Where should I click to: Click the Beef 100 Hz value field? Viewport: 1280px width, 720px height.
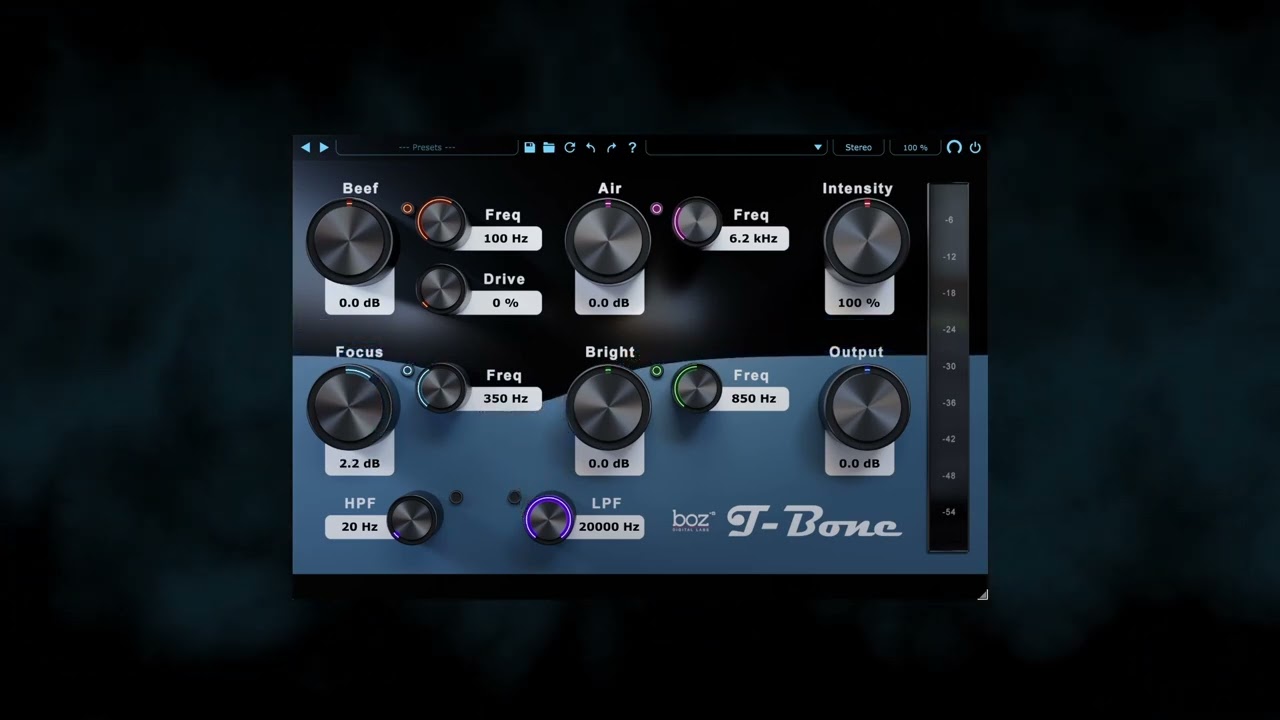[506, 238]
